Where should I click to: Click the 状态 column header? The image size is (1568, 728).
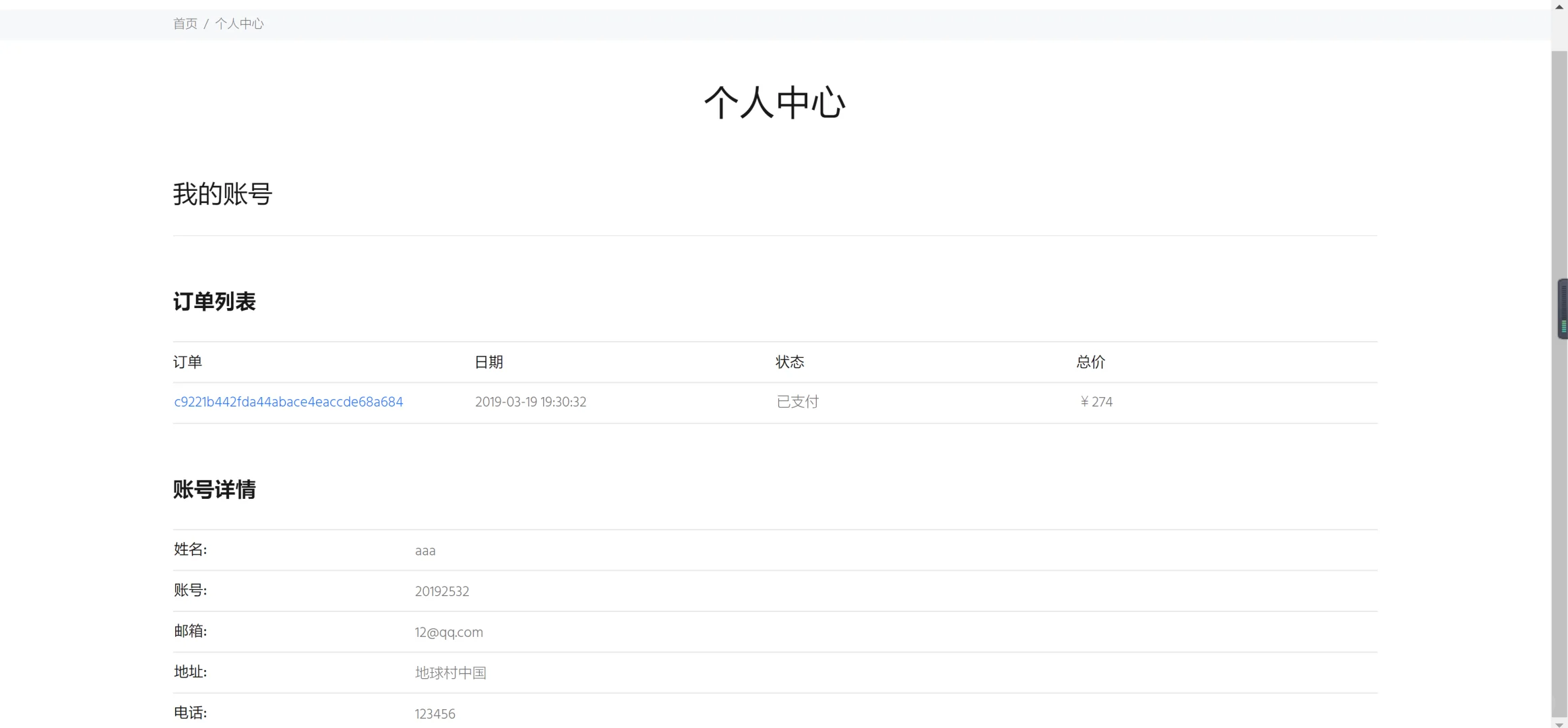(x=788, y=362)
